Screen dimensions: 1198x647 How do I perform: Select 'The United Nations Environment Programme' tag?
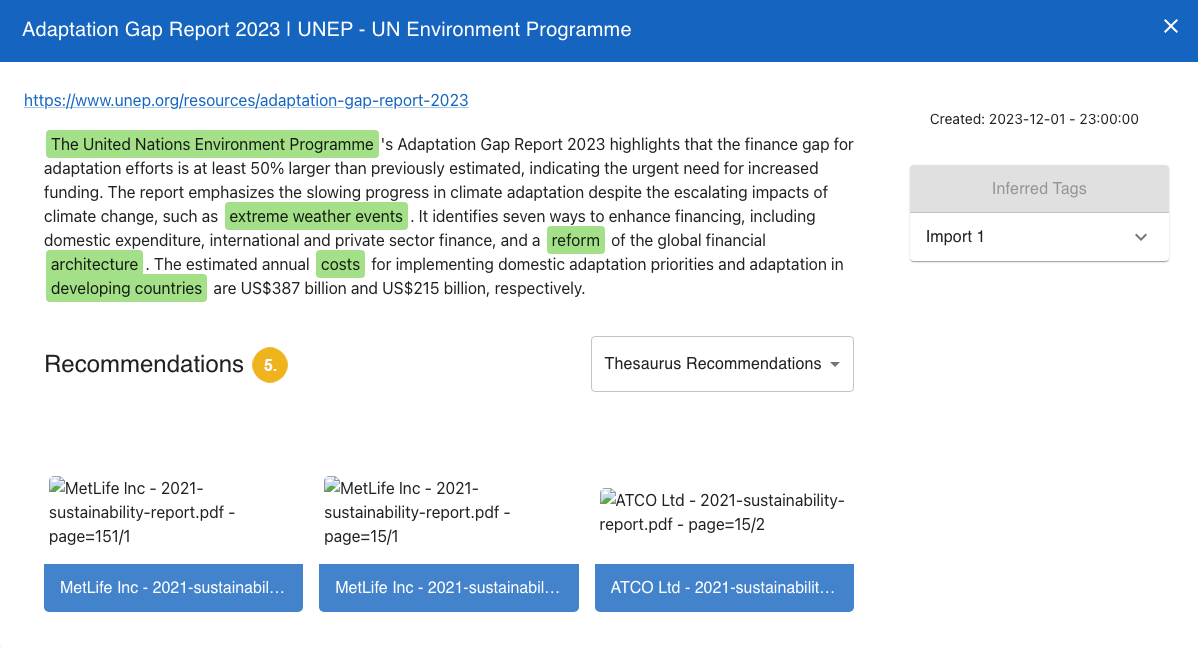tap(211, 144)
